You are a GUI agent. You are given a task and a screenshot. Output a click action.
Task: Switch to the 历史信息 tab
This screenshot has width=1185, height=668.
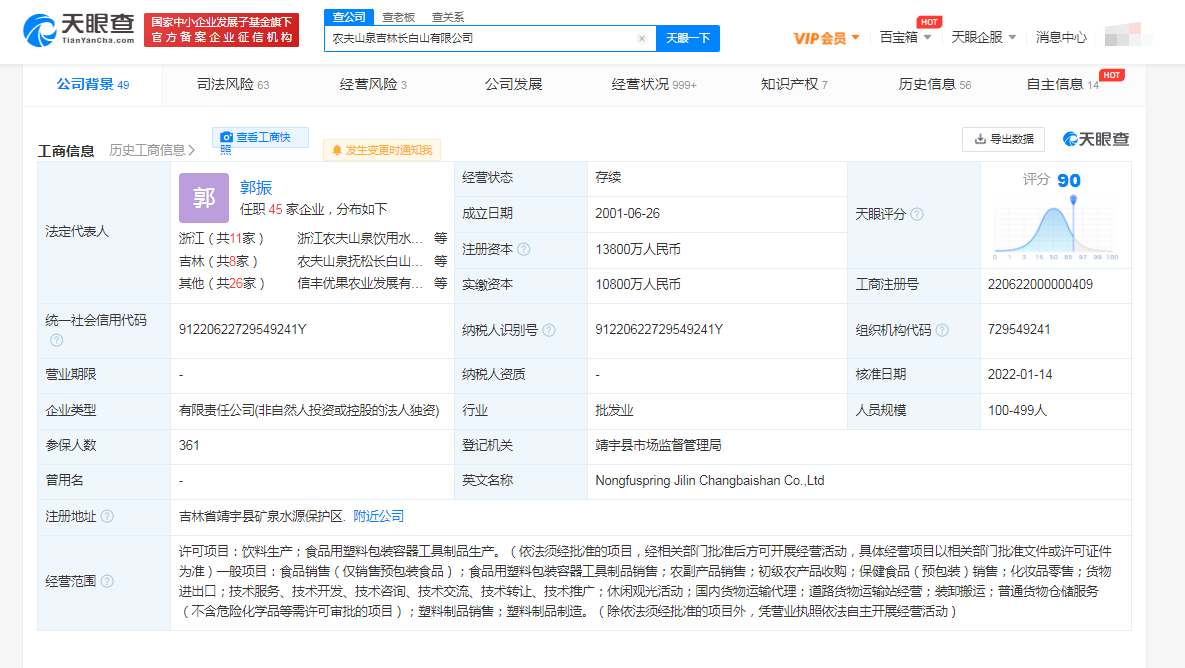pos(935,85)
